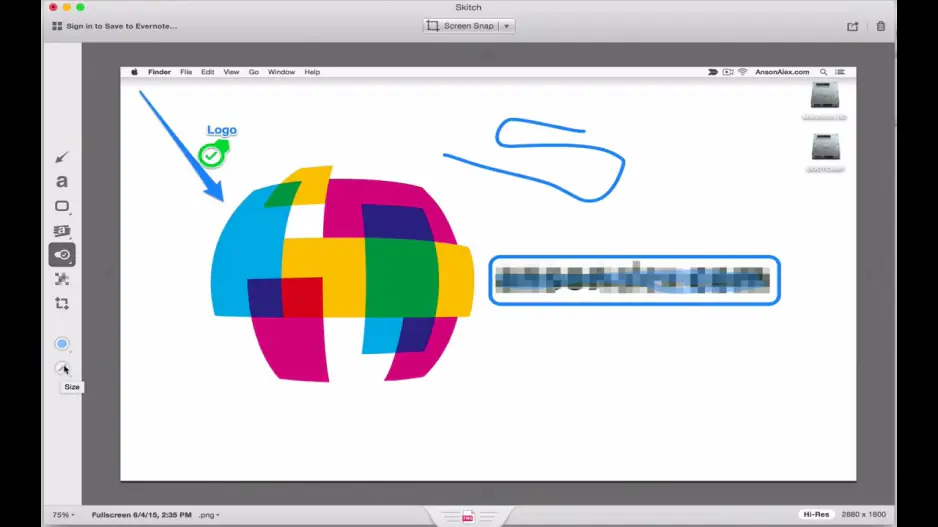Screen dimensions: 938x527
Task: Change the .png file format dropdown
Action: click(x=209, y=514)
